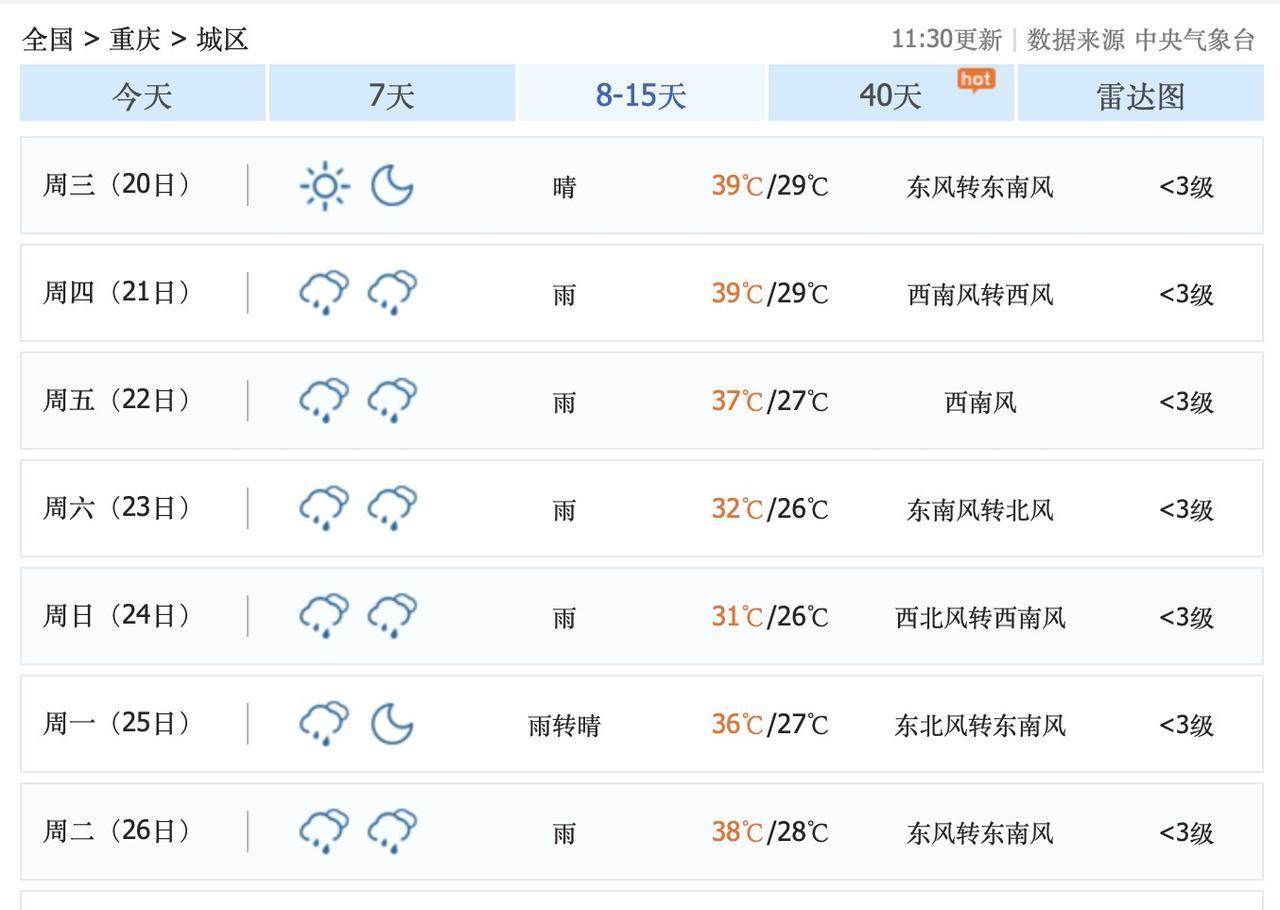
Task: Open the 7天 forecast tab
Action: click(391, 95)
